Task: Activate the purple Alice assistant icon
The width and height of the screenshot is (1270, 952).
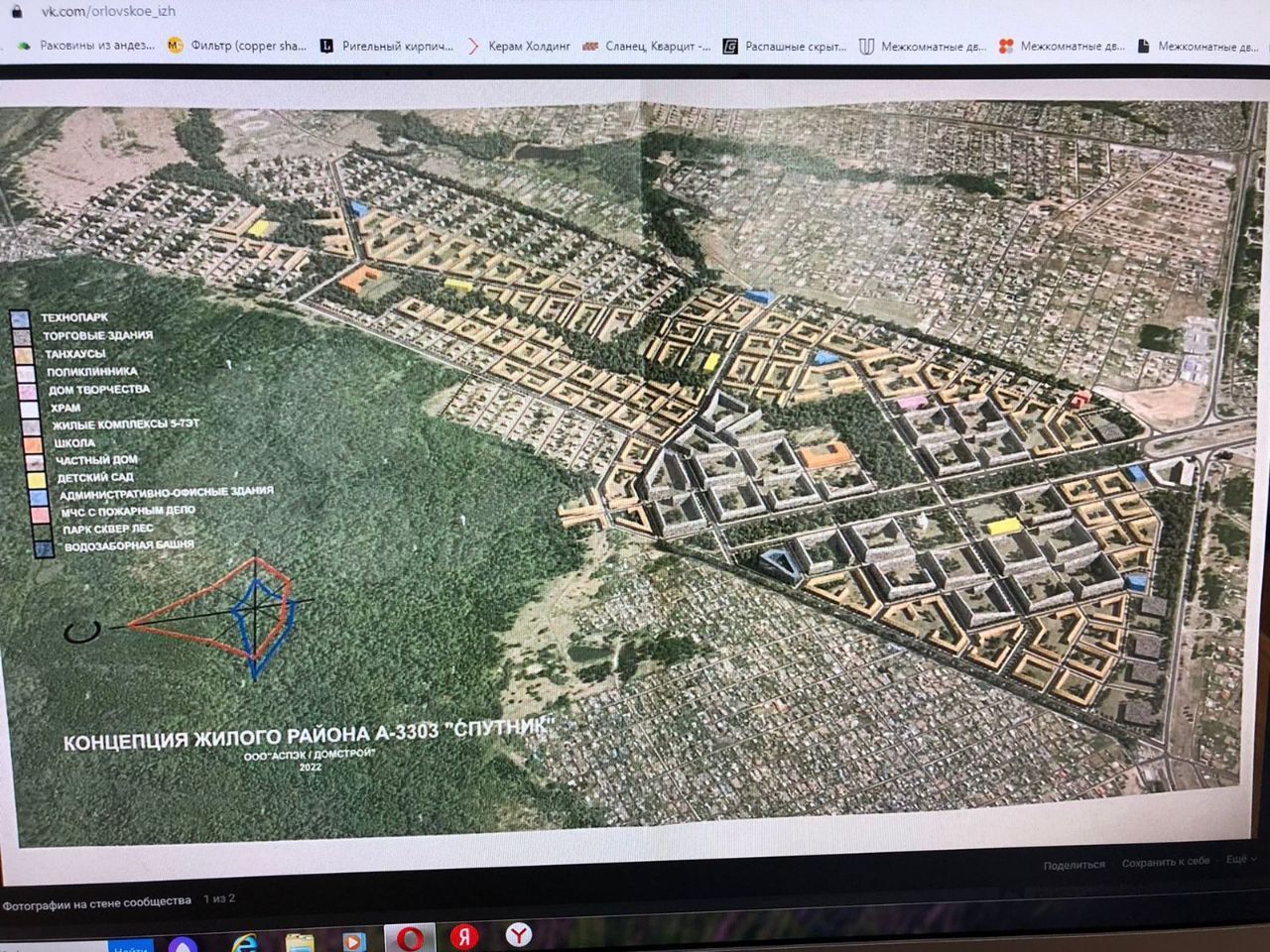Action: [x=183, y=943]
